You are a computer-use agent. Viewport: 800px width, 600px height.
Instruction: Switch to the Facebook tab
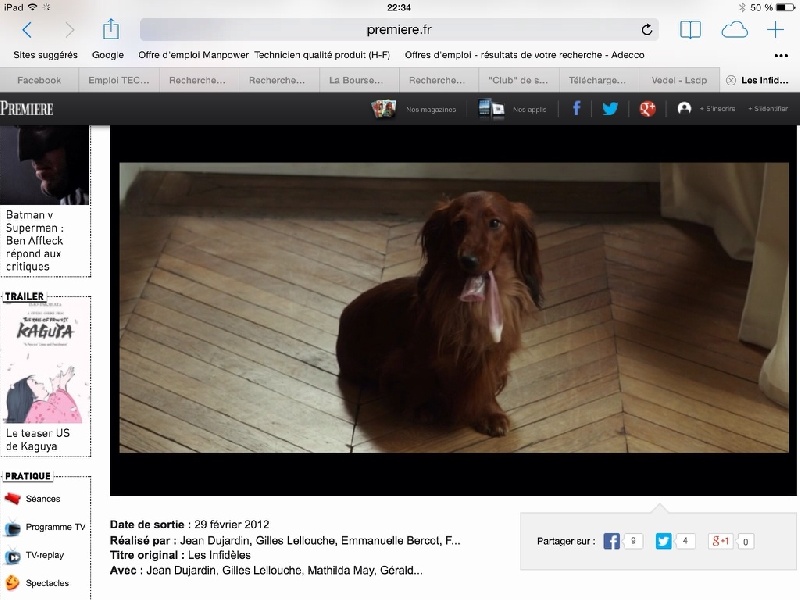[x=39, y=80]
